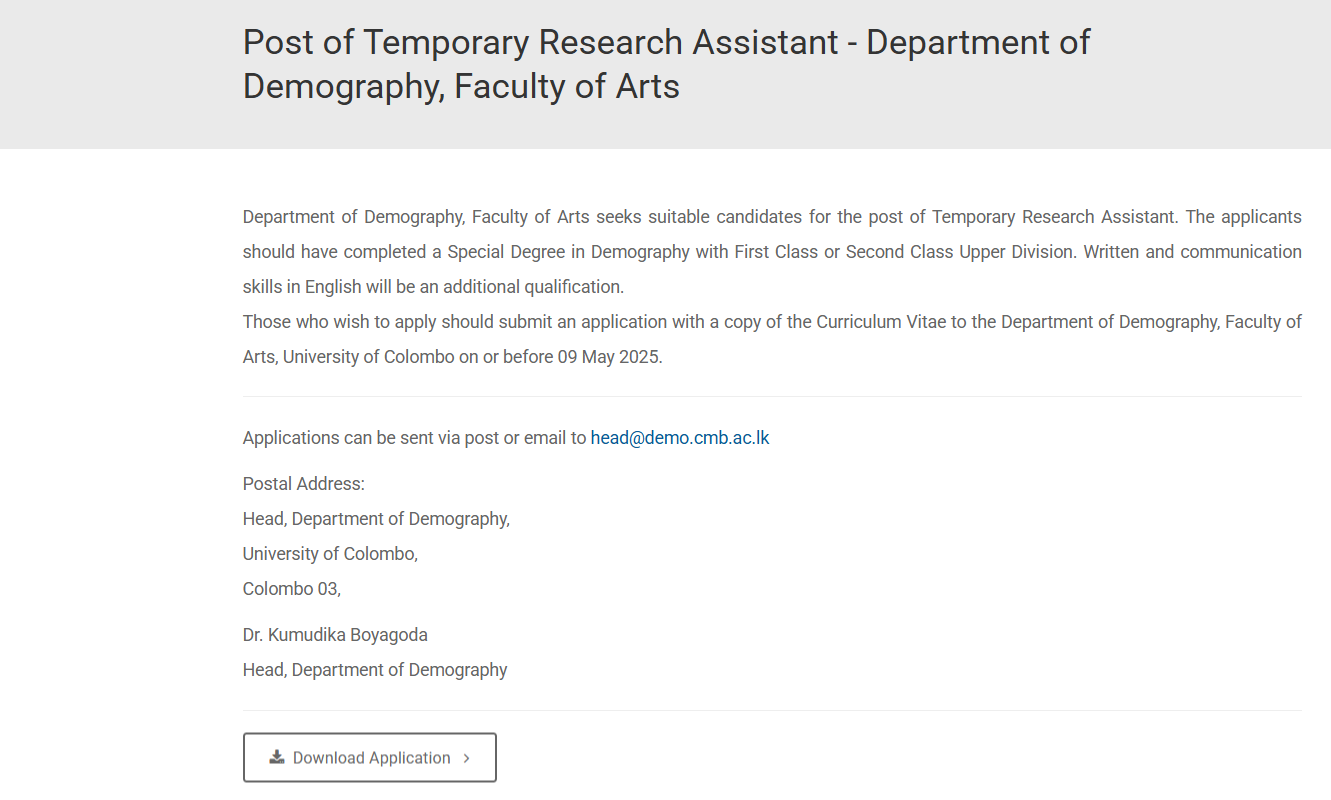1331x800 pixels.
Task: Click the 'Postal Address:' label
Action: pyautogui.click(x=304, y=484)
